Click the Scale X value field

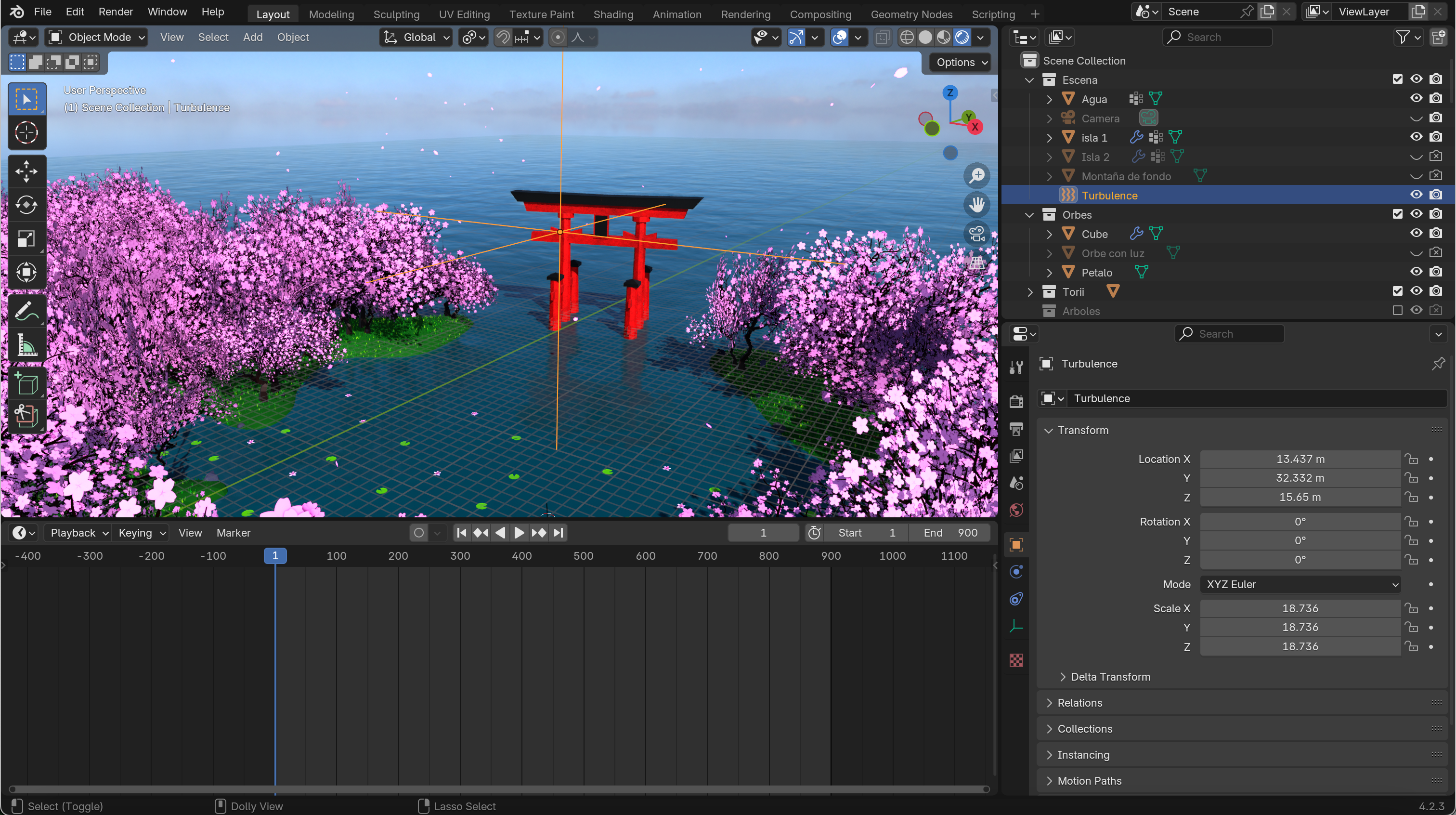click(x=1300, y=608)
